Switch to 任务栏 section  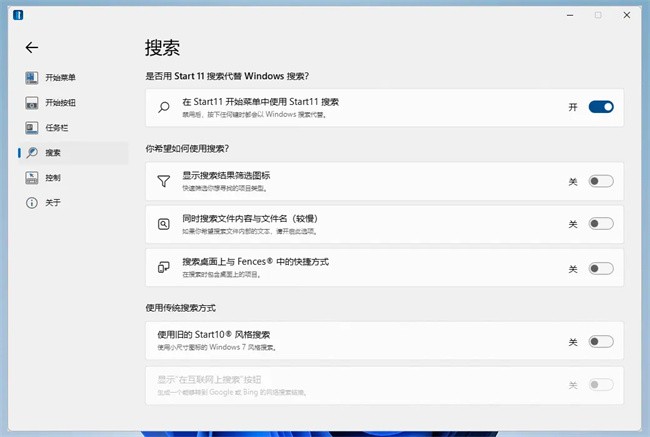[73, 128]
